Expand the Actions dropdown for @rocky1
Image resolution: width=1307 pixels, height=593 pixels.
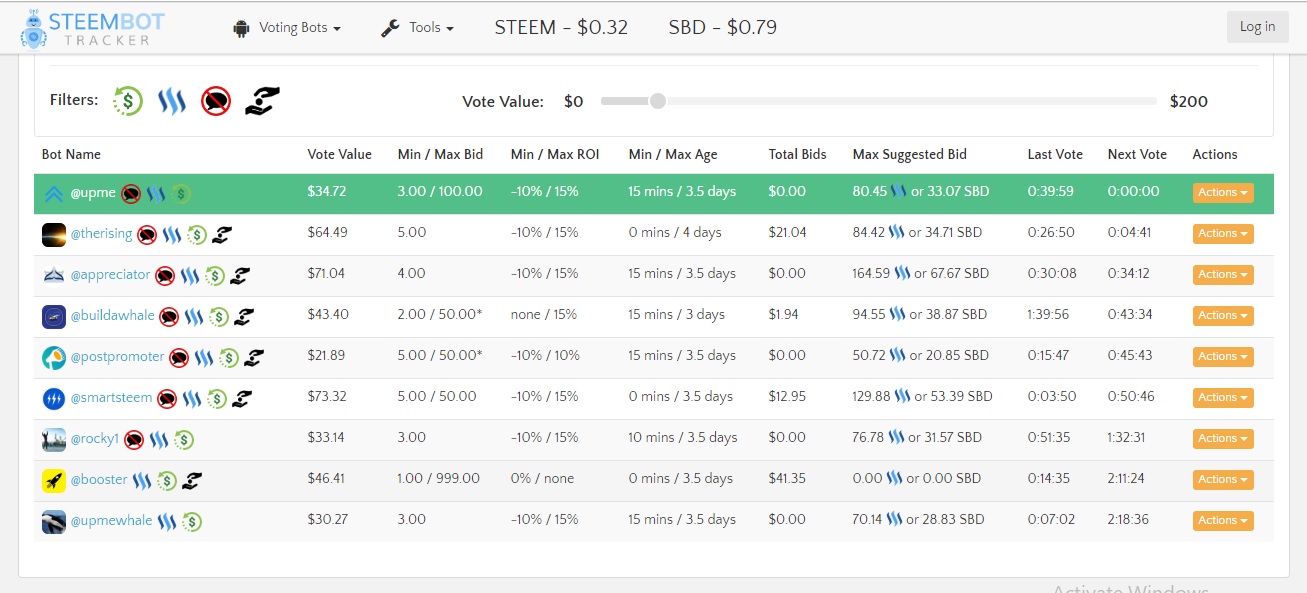pyautogui.click(x=1222, y=438)
